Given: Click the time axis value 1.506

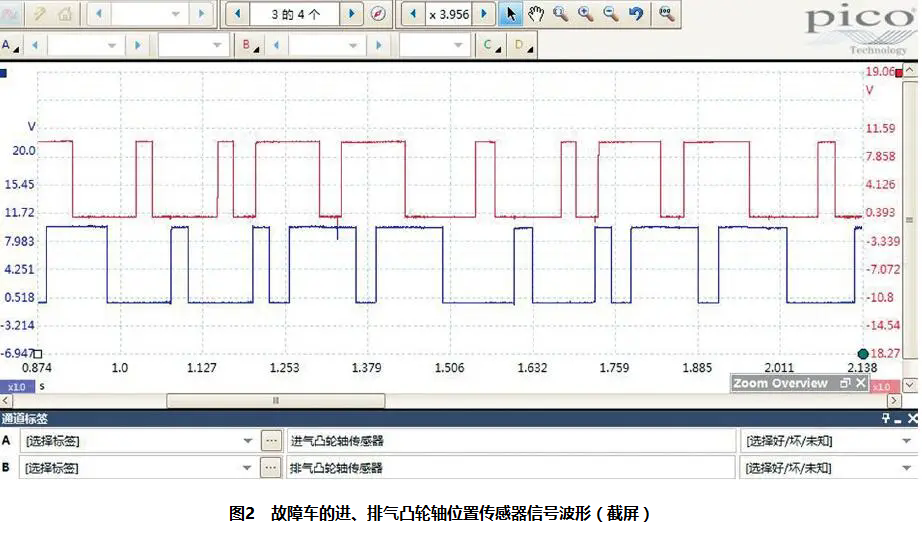Looking at the screenshot, I should tap(449, 368).
